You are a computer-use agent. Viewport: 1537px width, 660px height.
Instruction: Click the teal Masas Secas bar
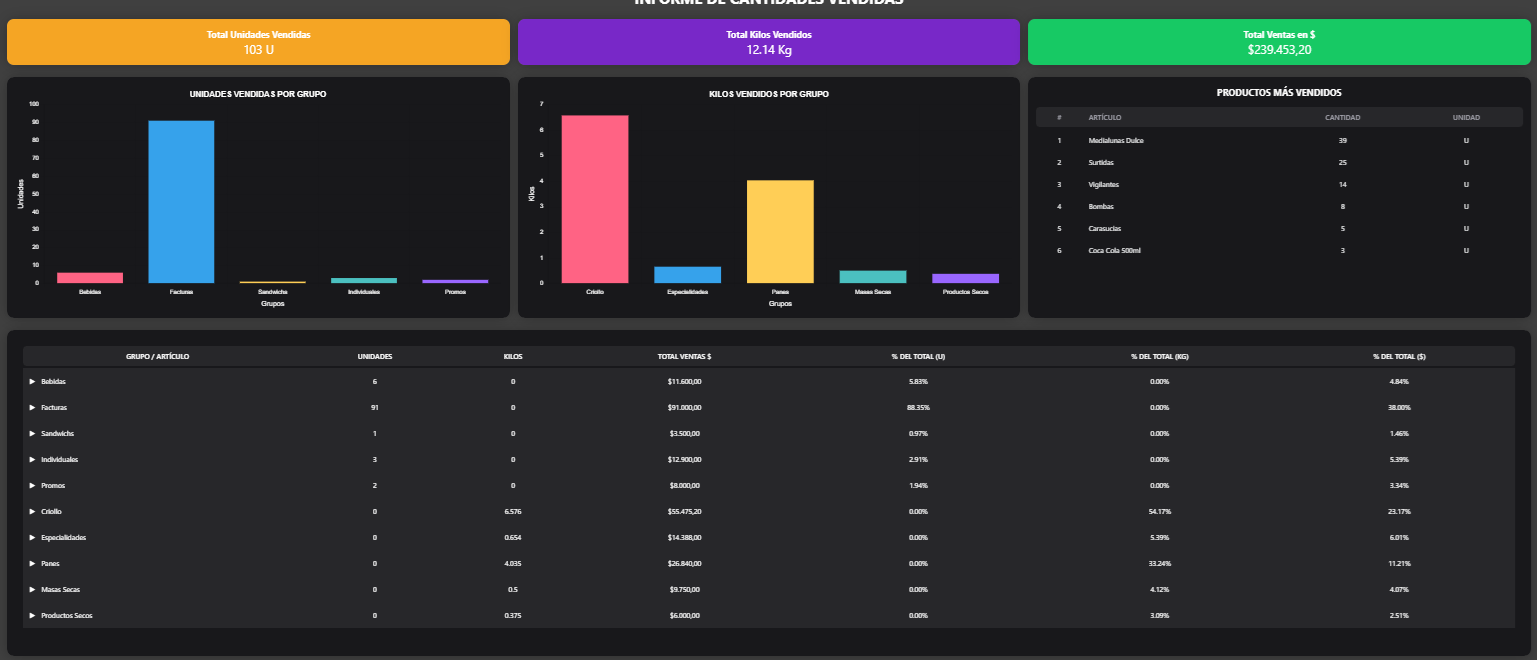click(x=872, y=277)
